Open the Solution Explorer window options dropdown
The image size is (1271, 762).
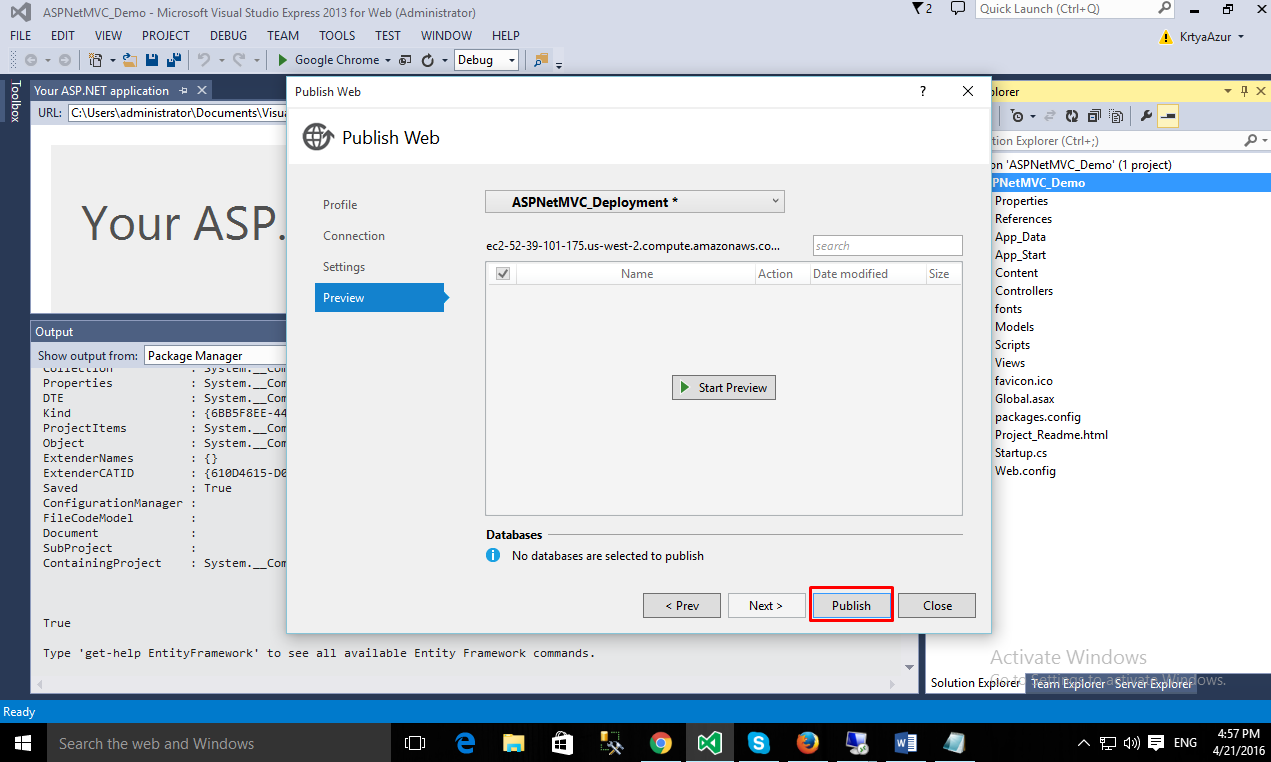(x=1229, y=91)
